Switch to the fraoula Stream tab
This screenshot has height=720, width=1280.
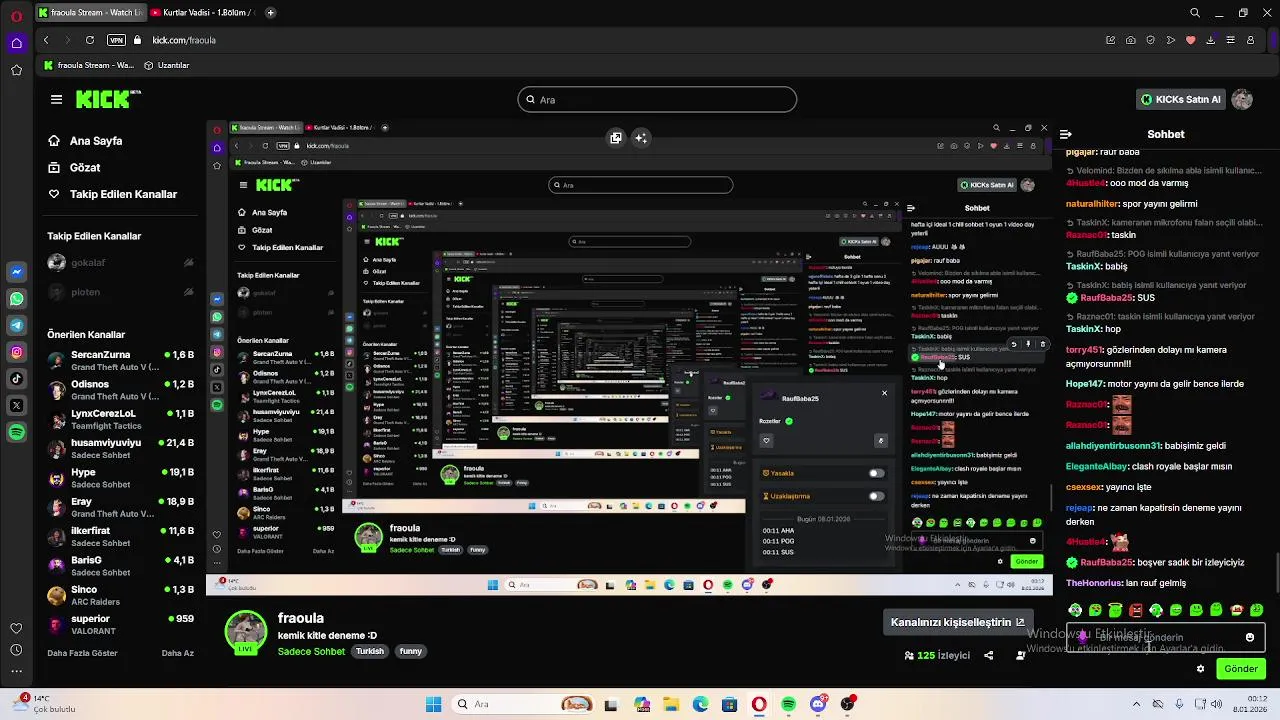[x=91, y=13]
